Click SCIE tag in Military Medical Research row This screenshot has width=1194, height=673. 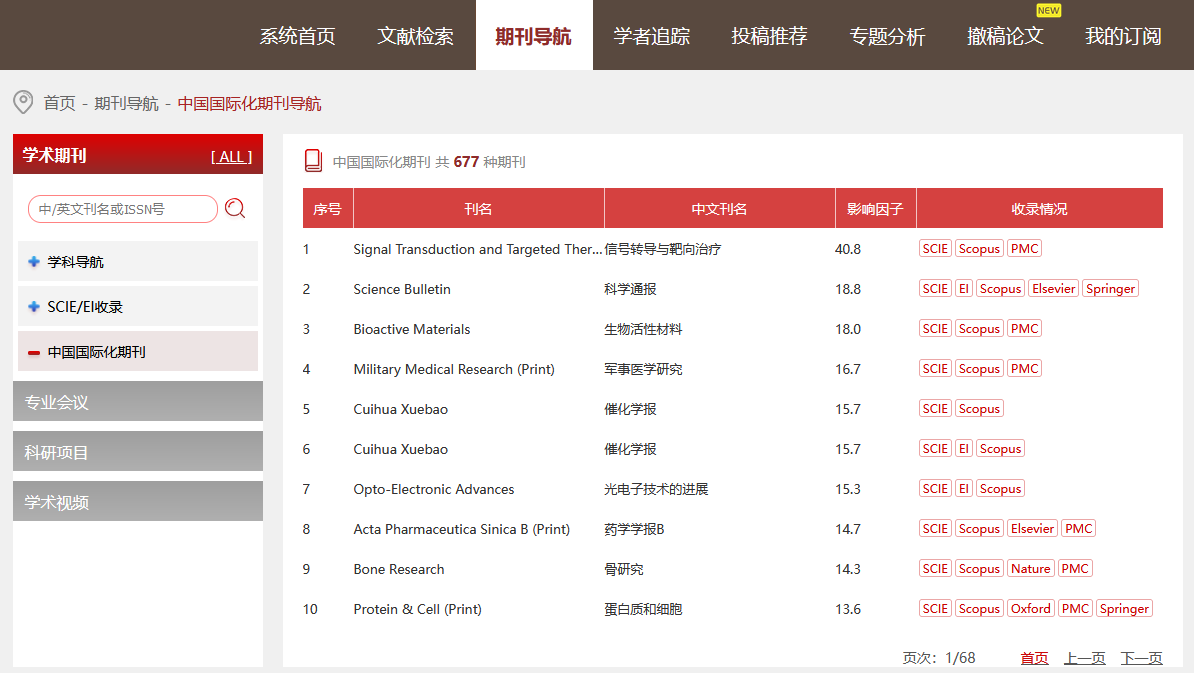click(935, 368)
